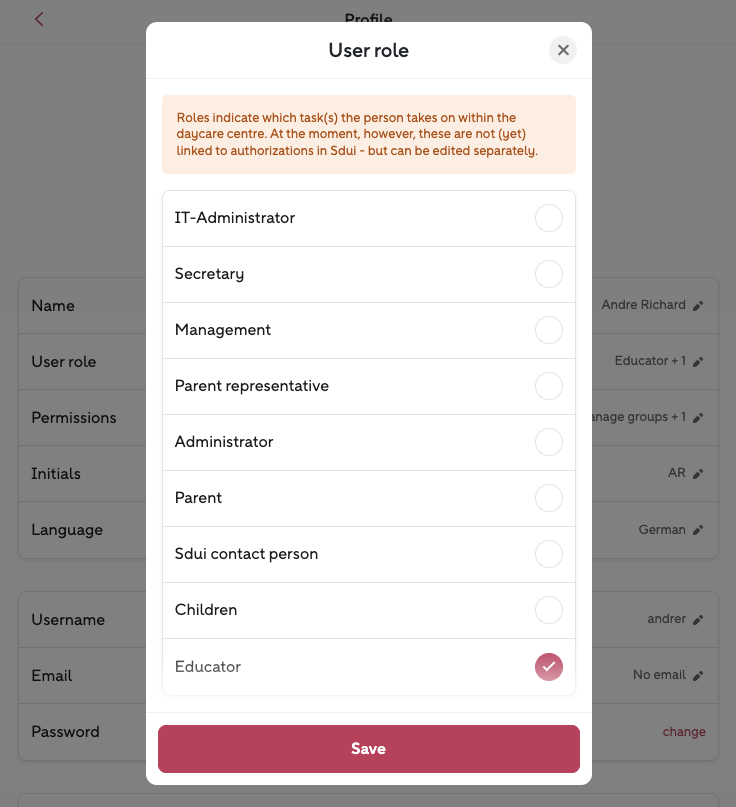
Task: Pick the Parent role option
Action: [x=368, y=498]
